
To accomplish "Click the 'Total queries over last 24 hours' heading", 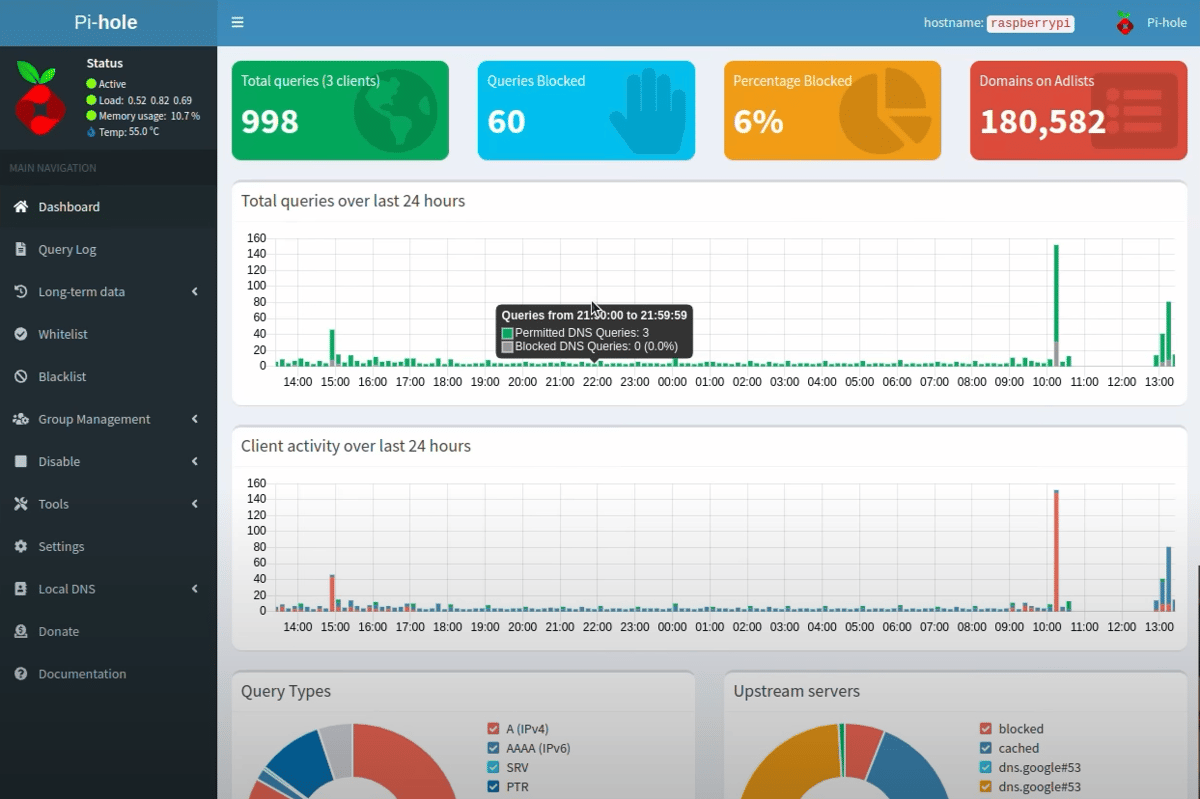I will [353, 201].
